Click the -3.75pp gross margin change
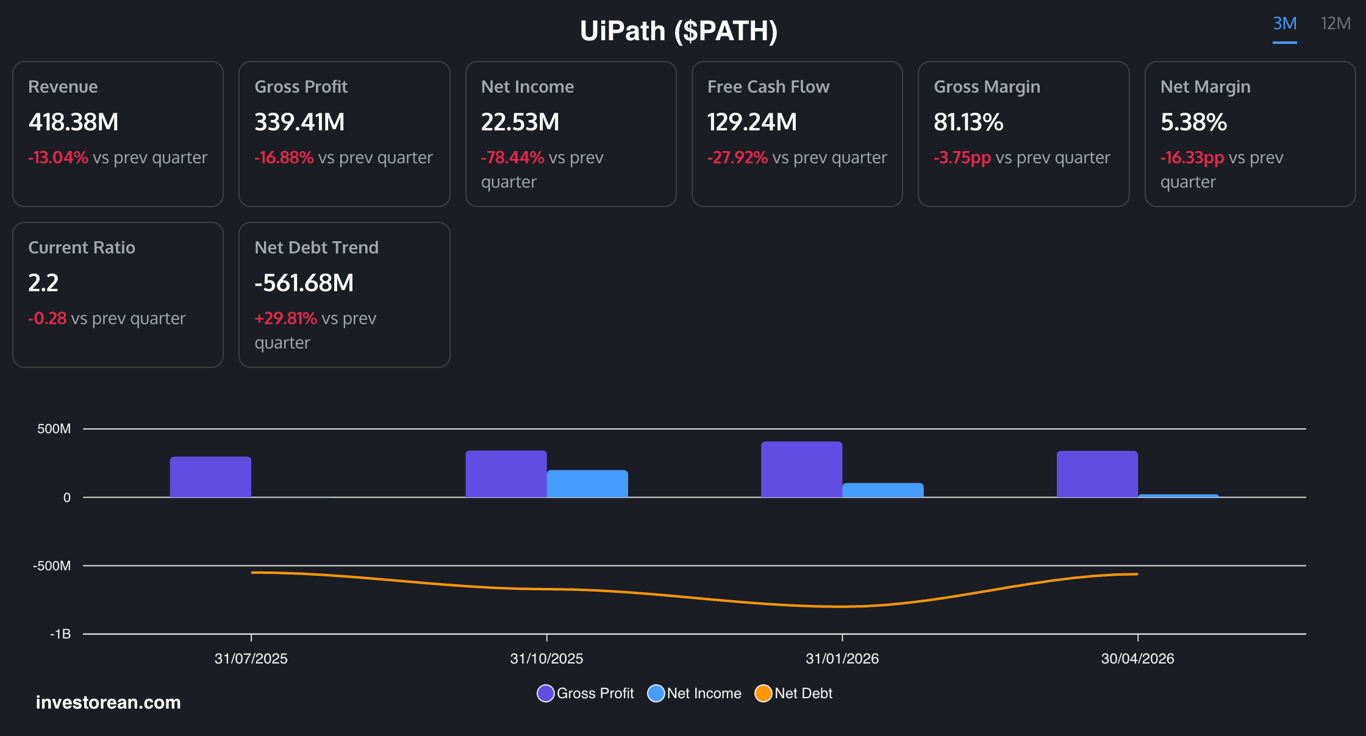 point(963,157)
